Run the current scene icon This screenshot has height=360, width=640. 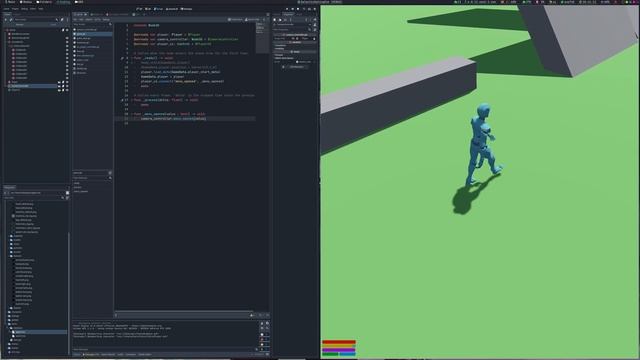(x=304, y=9)
